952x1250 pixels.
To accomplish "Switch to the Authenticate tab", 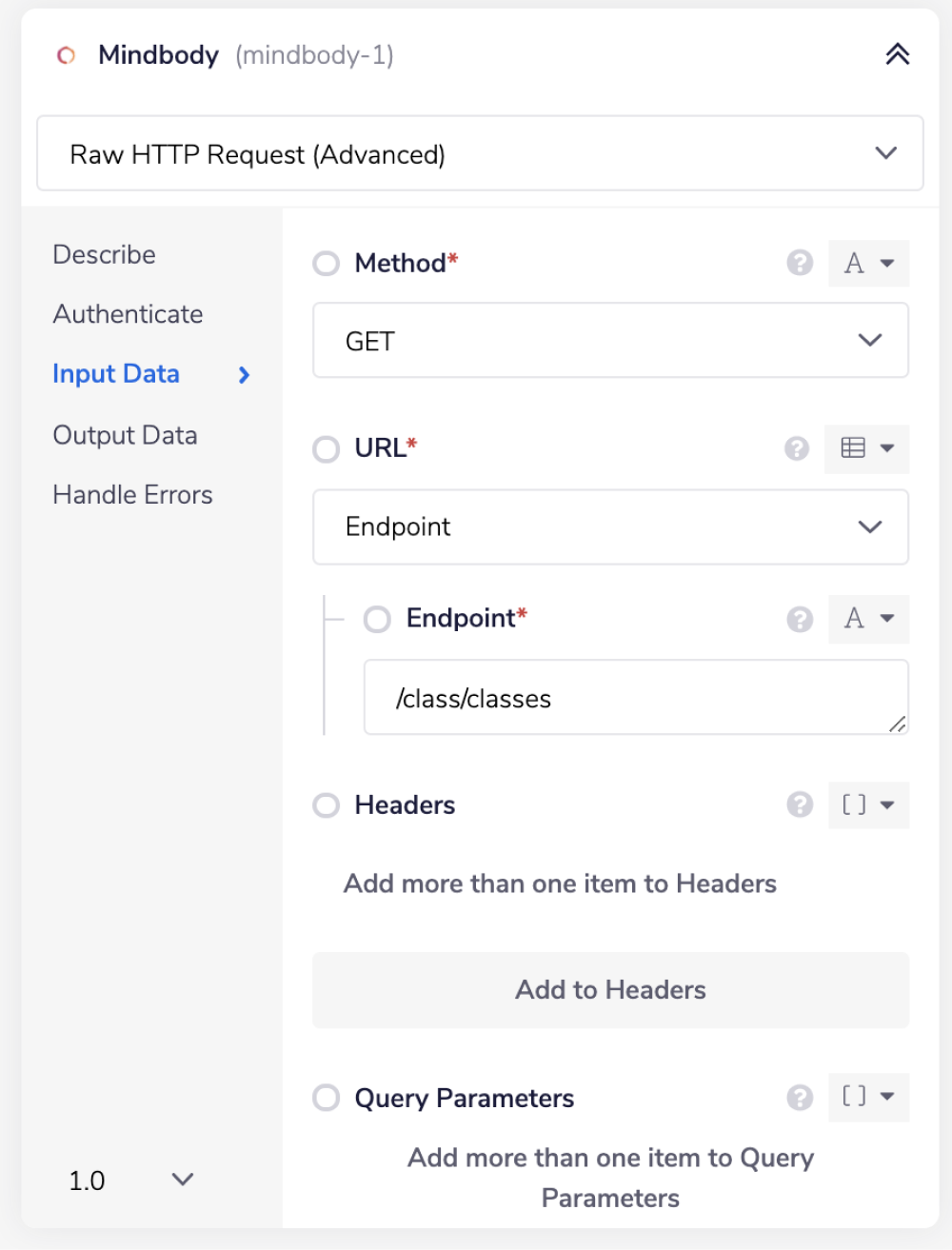I will [x=128, y=314].
